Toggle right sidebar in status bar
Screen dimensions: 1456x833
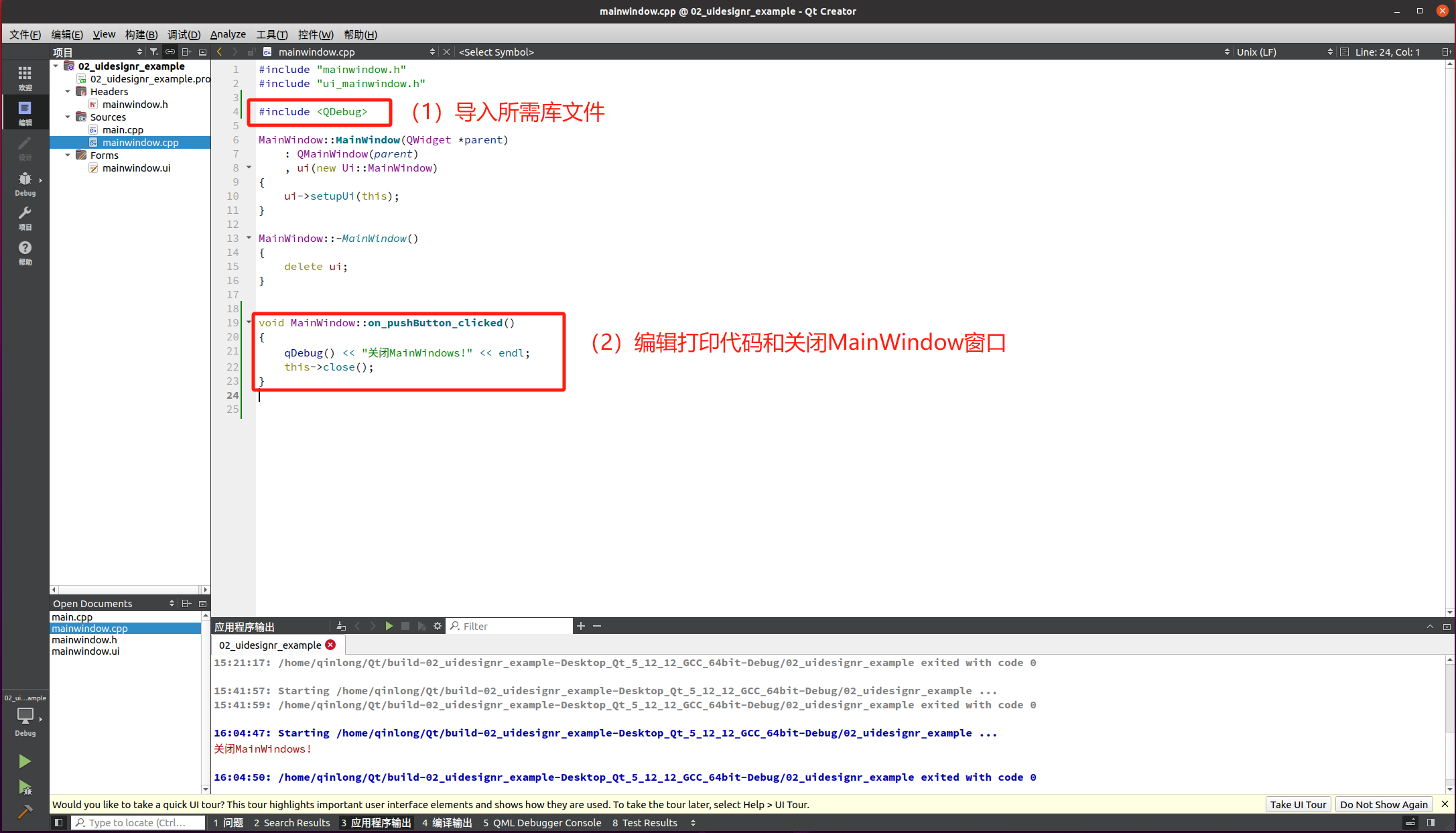click(x=1431, y=822)
